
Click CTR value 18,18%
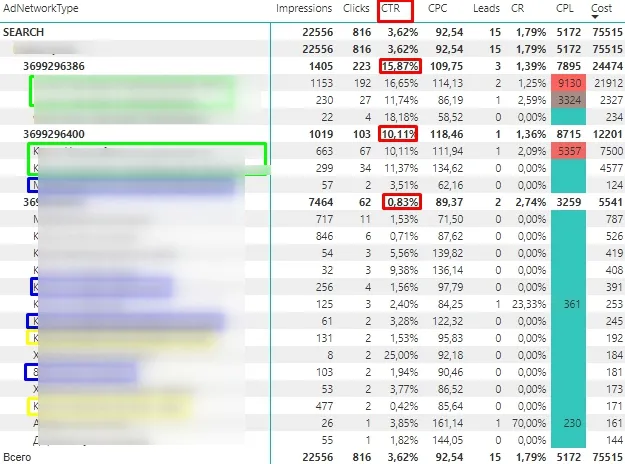[x=401, y=117]
